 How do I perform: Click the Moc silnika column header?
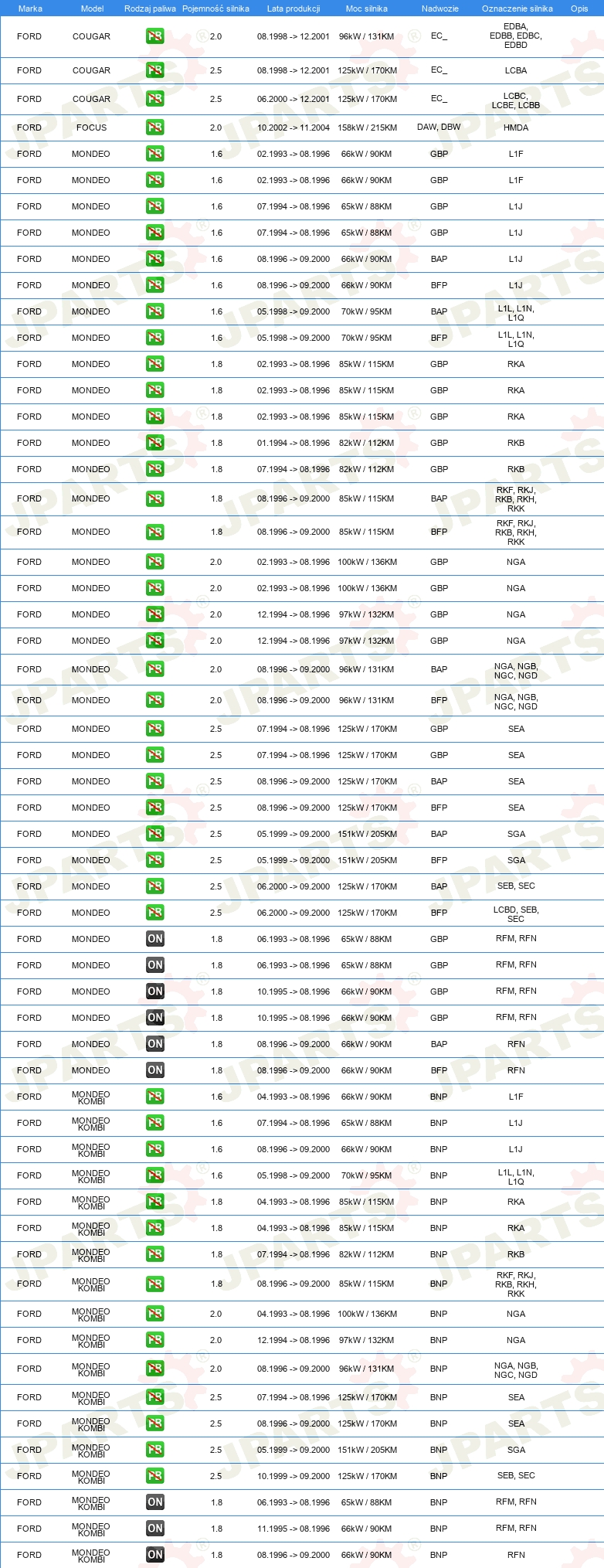coord(367,9)
